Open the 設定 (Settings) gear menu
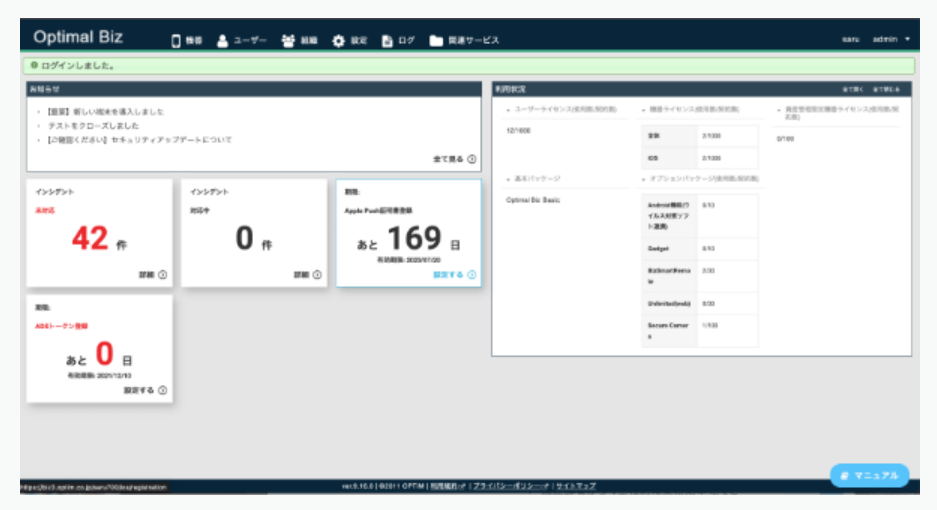 coord(350,40)
